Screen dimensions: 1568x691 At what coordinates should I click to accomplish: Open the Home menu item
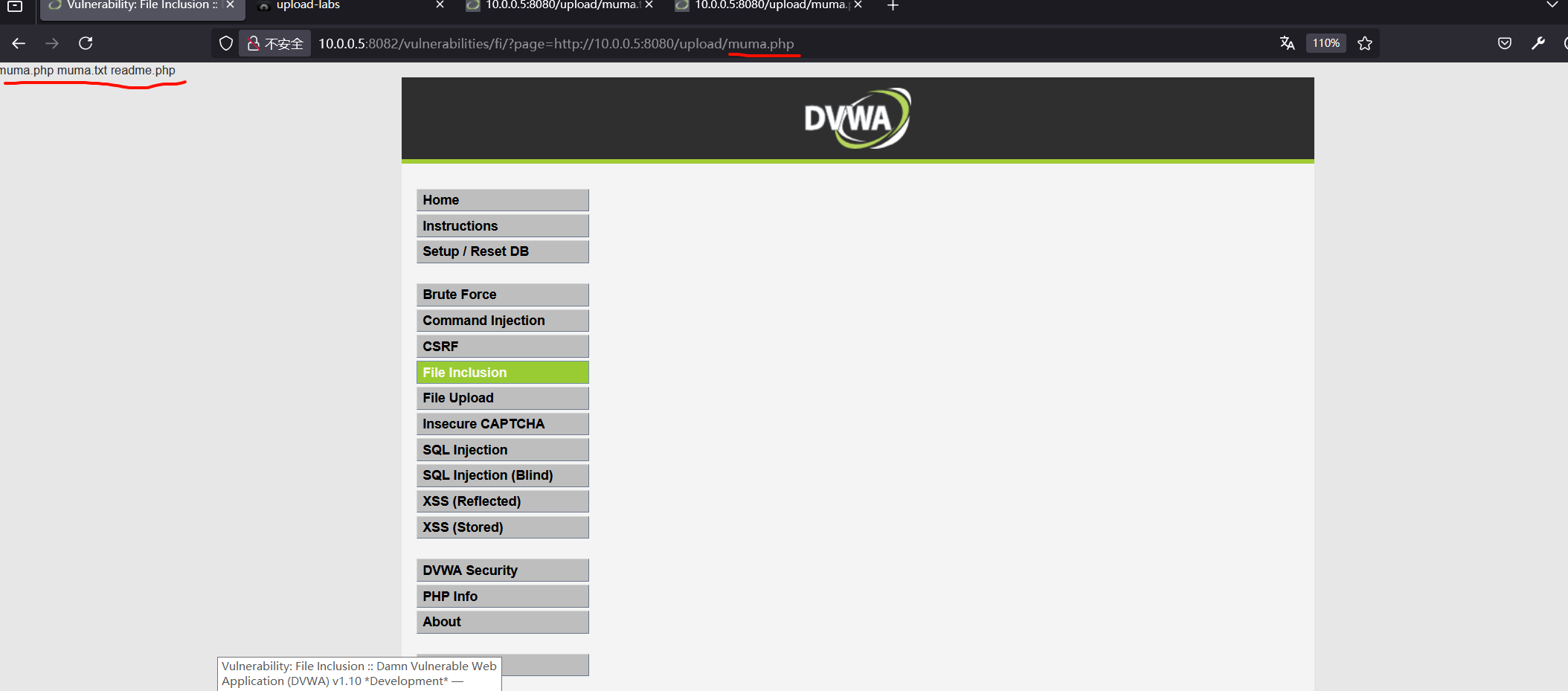(503, 200)
